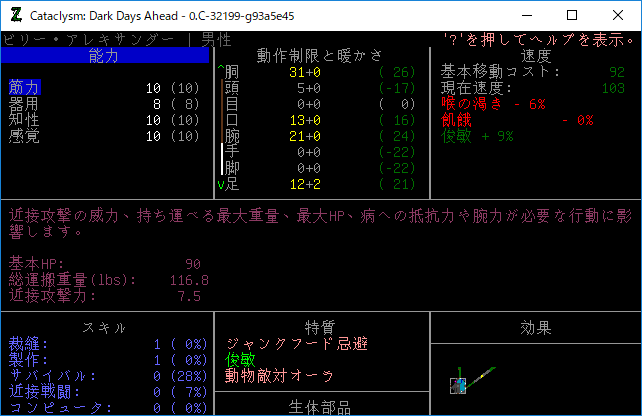
Task: Click the 効果 effects panel header
Action: tap(536, 328)
